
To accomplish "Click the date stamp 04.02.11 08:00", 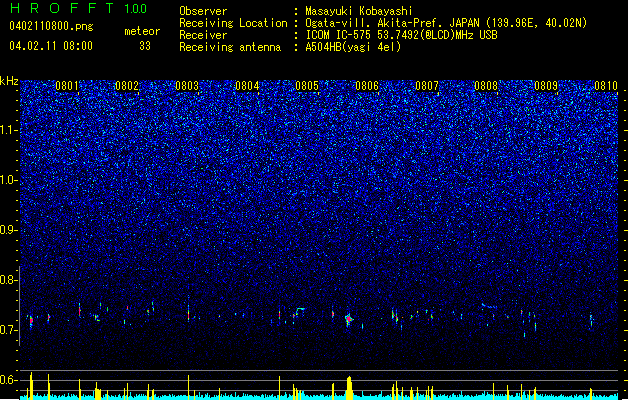I will [x=51, y=46].
